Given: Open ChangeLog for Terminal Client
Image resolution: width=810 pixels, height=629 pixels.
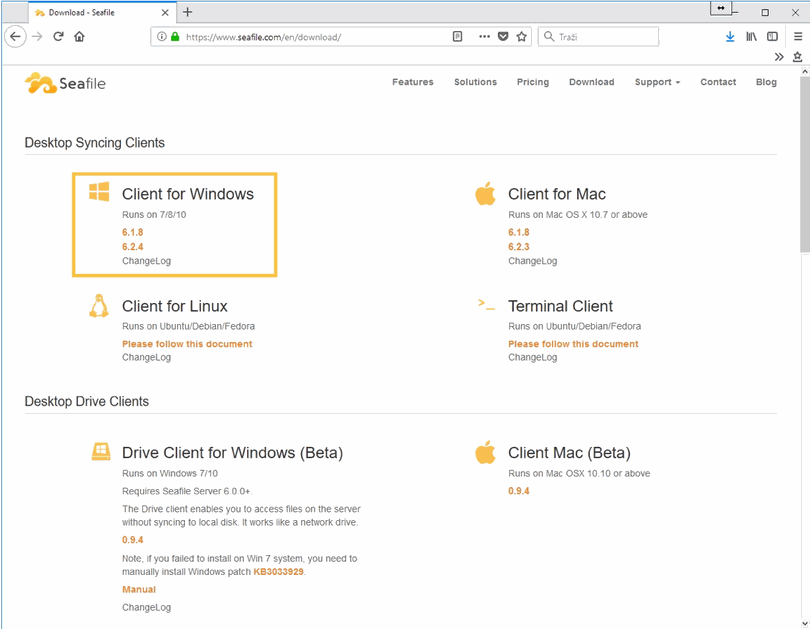Looking at the screenshot, I should (533, 357).
